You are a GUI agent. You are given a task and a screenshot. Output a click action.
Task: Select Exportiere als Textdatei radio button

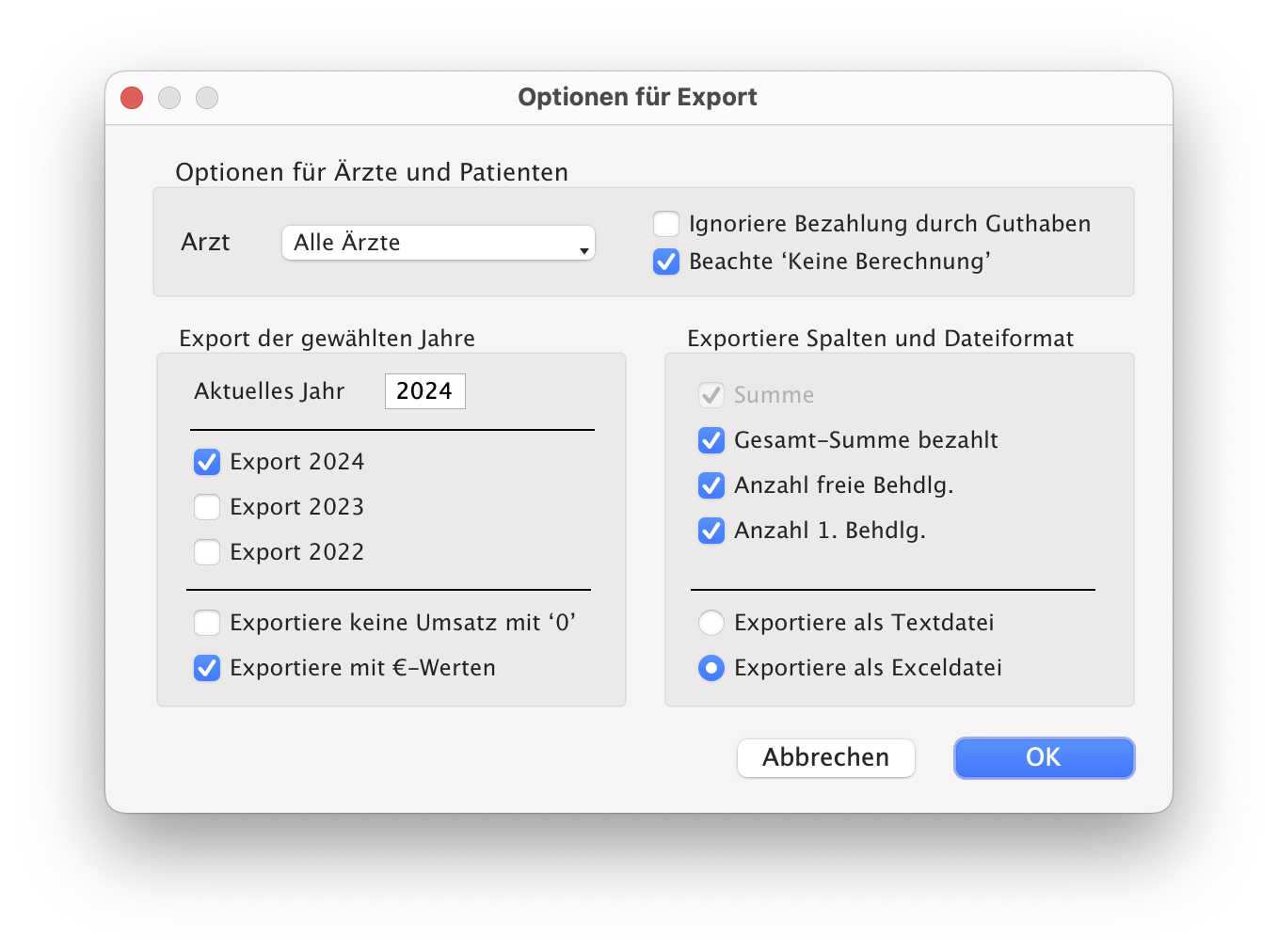point(711,623)
